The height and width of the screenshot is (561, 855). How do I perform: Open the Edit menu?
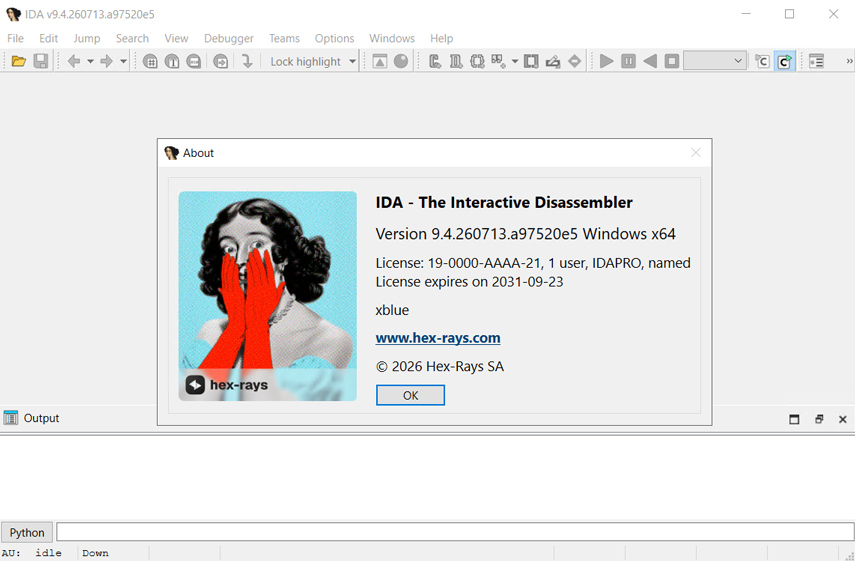click(49, 38)
